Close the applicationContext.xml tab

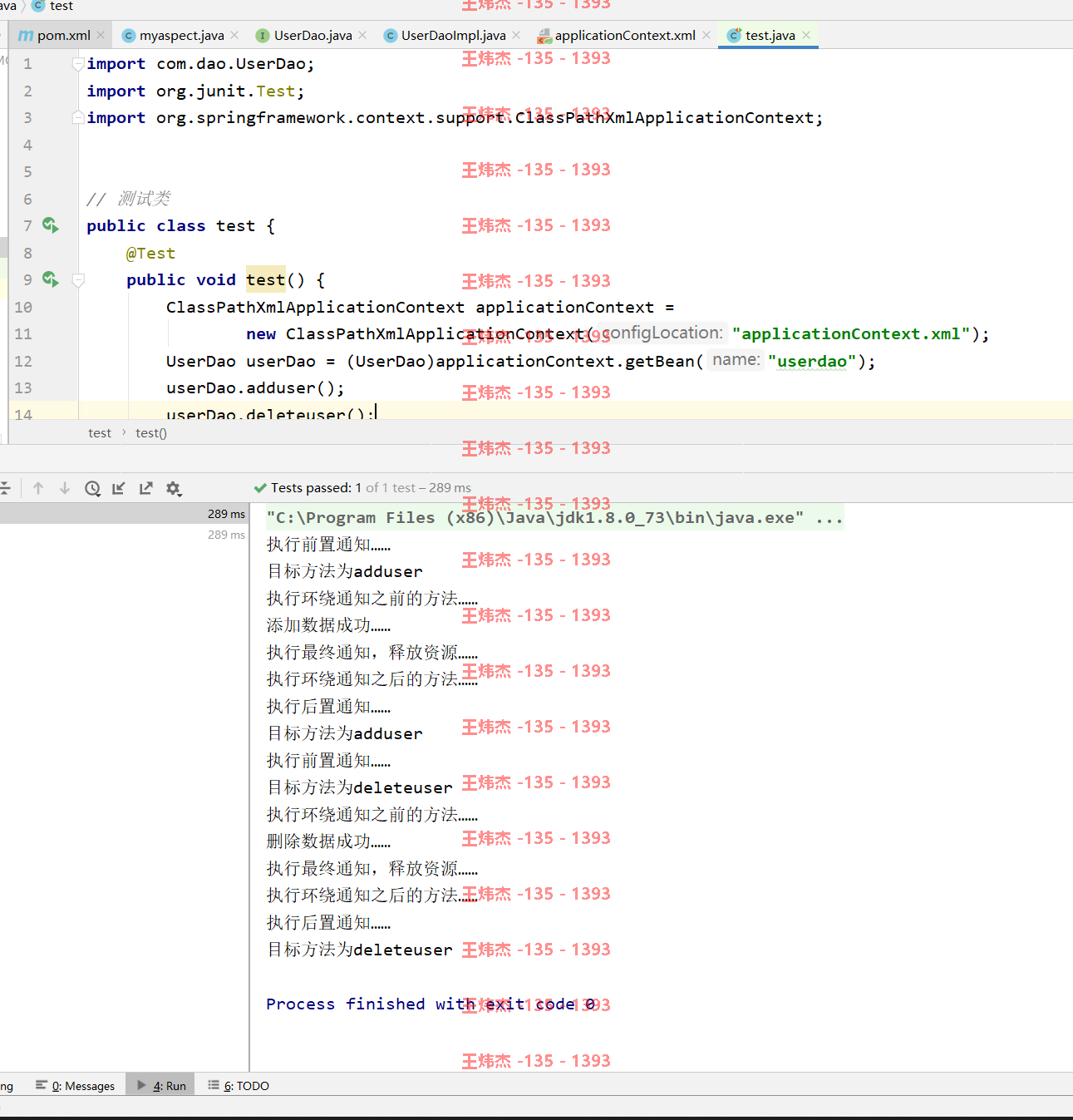pyautogui.click(x=706, y=35)
